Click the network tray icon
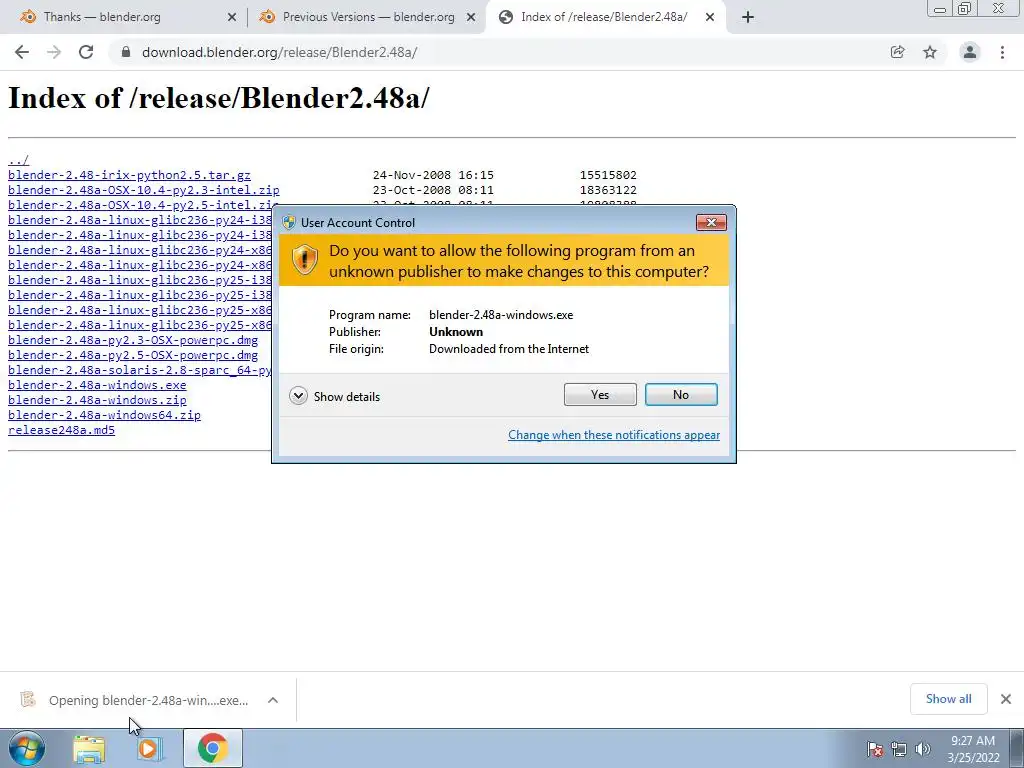 (x=899, y=749)
